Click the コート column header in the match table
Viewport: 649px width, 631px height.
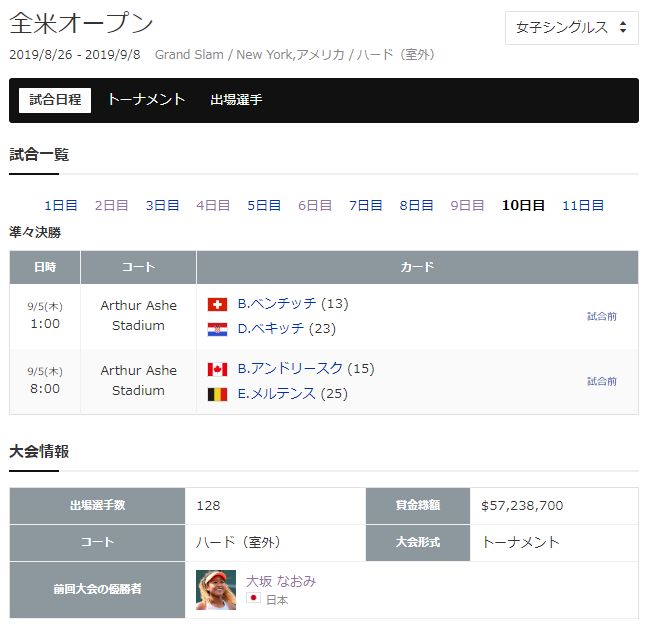tap(138, 267)
